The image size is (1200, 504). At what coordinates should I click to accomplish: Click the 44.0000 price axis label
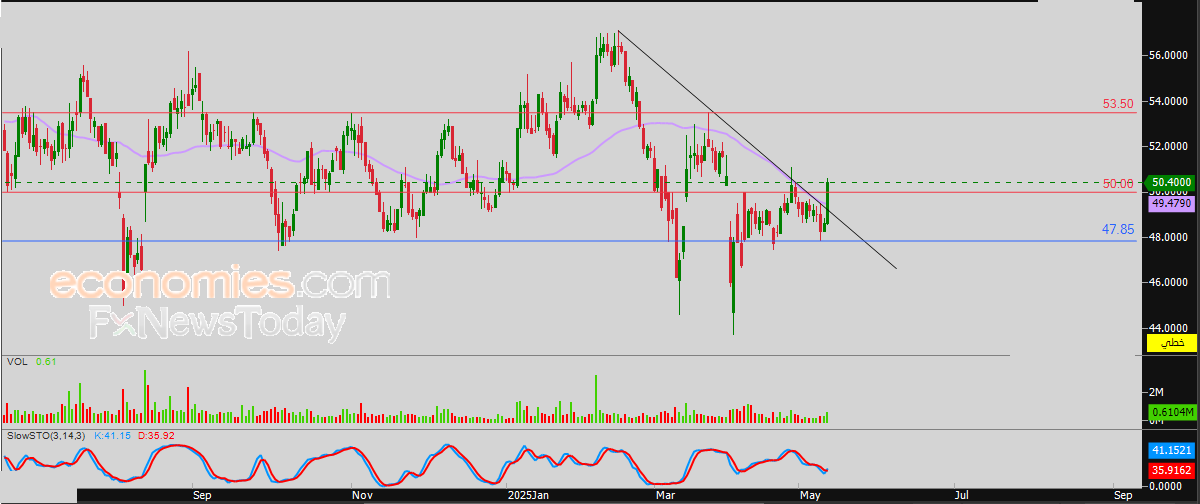tap(1168, 327)
